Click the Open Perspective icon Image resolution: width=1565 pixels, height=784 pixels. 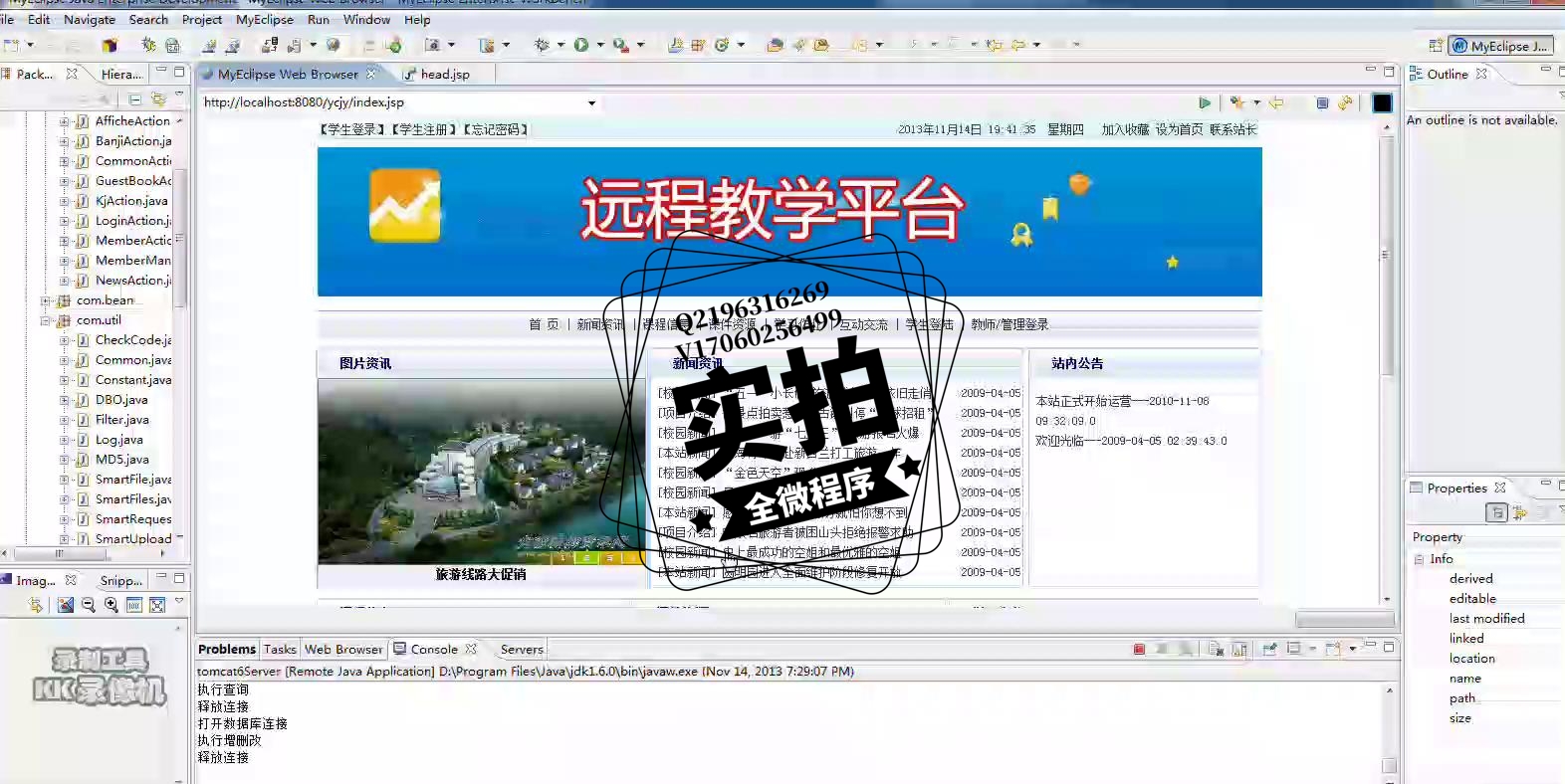(1436, 45)
